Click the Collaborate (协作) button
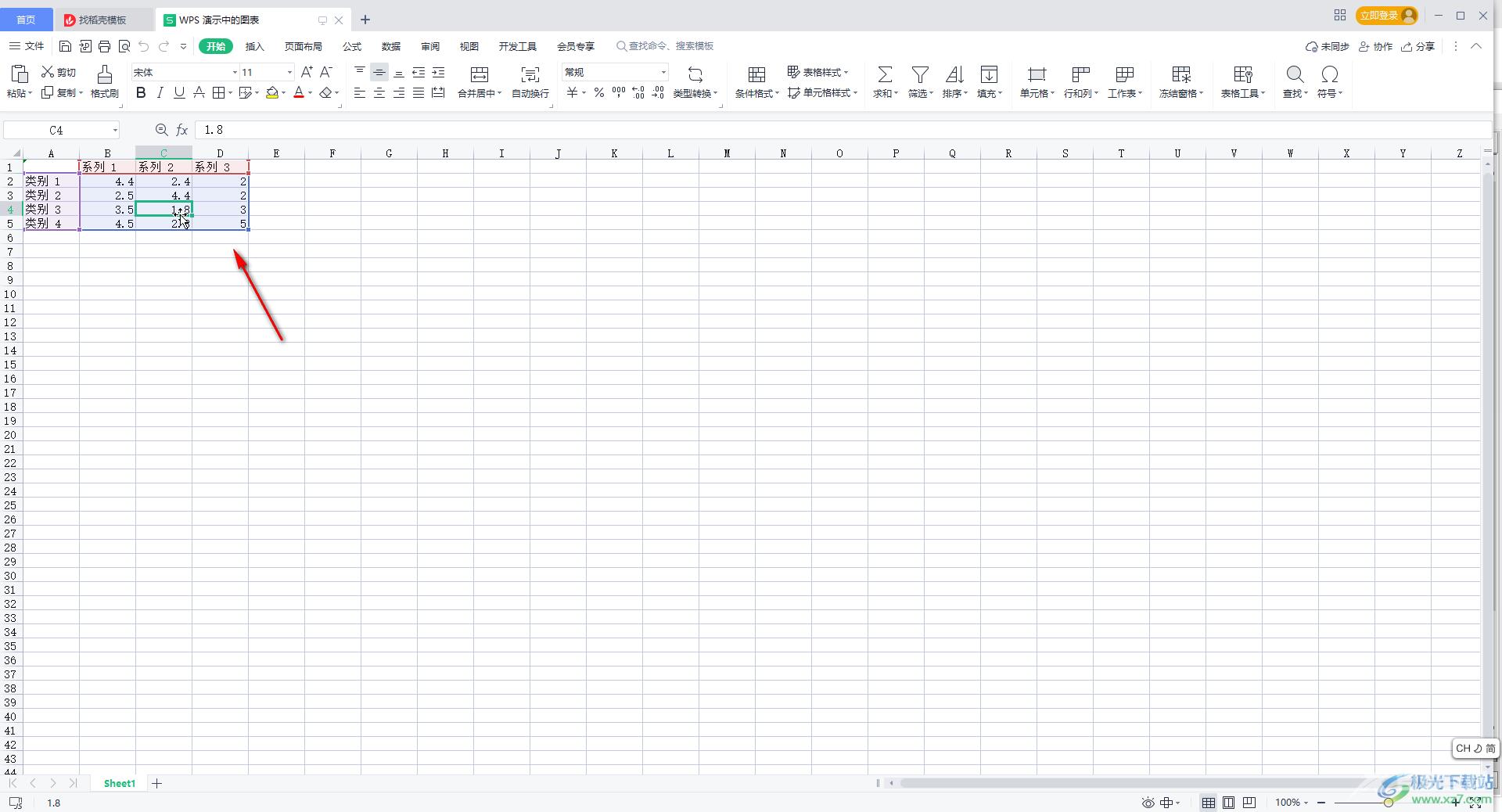Viewport: 1502px width, 812px height. pyautogui.click(x=1375, y=46)
